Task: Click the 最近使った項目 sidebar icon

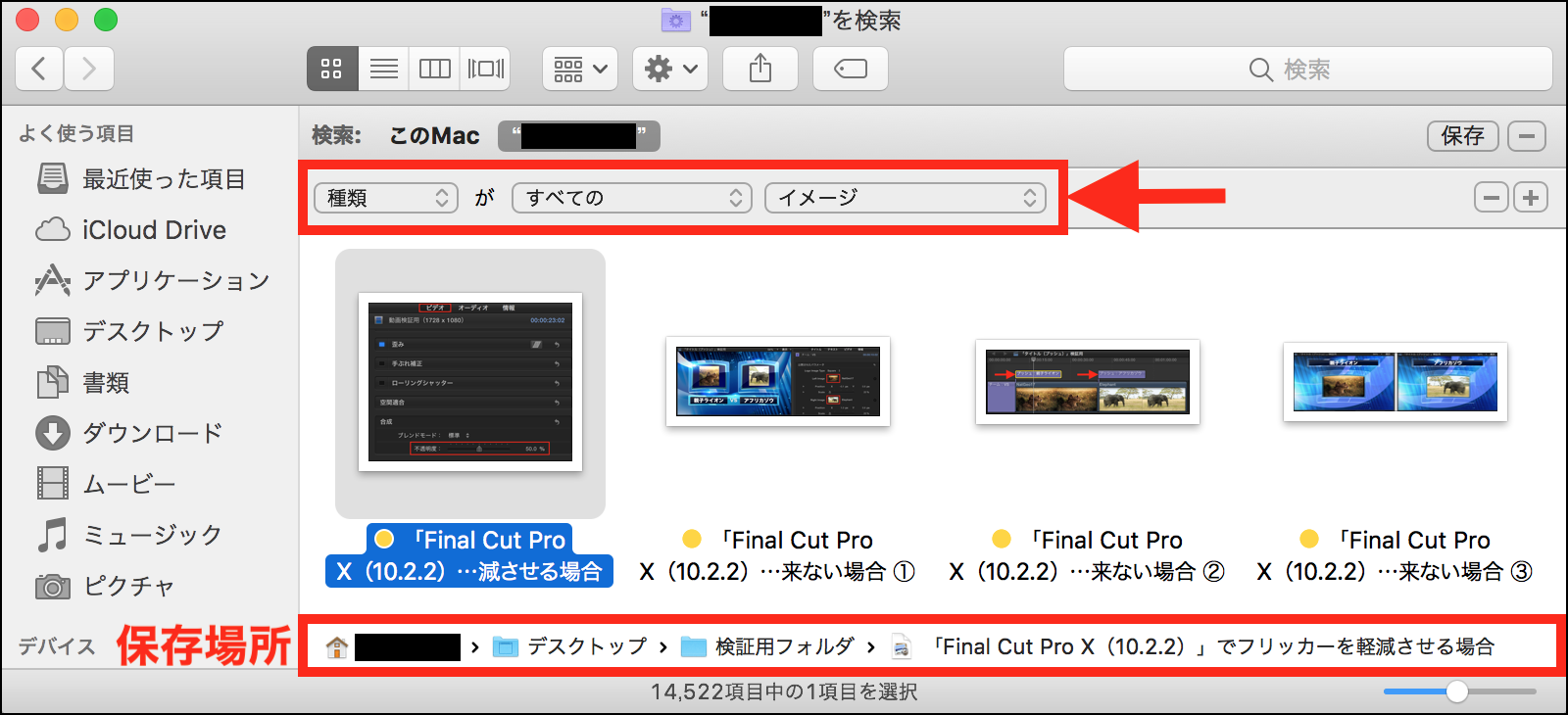Action: coord(53,179)
